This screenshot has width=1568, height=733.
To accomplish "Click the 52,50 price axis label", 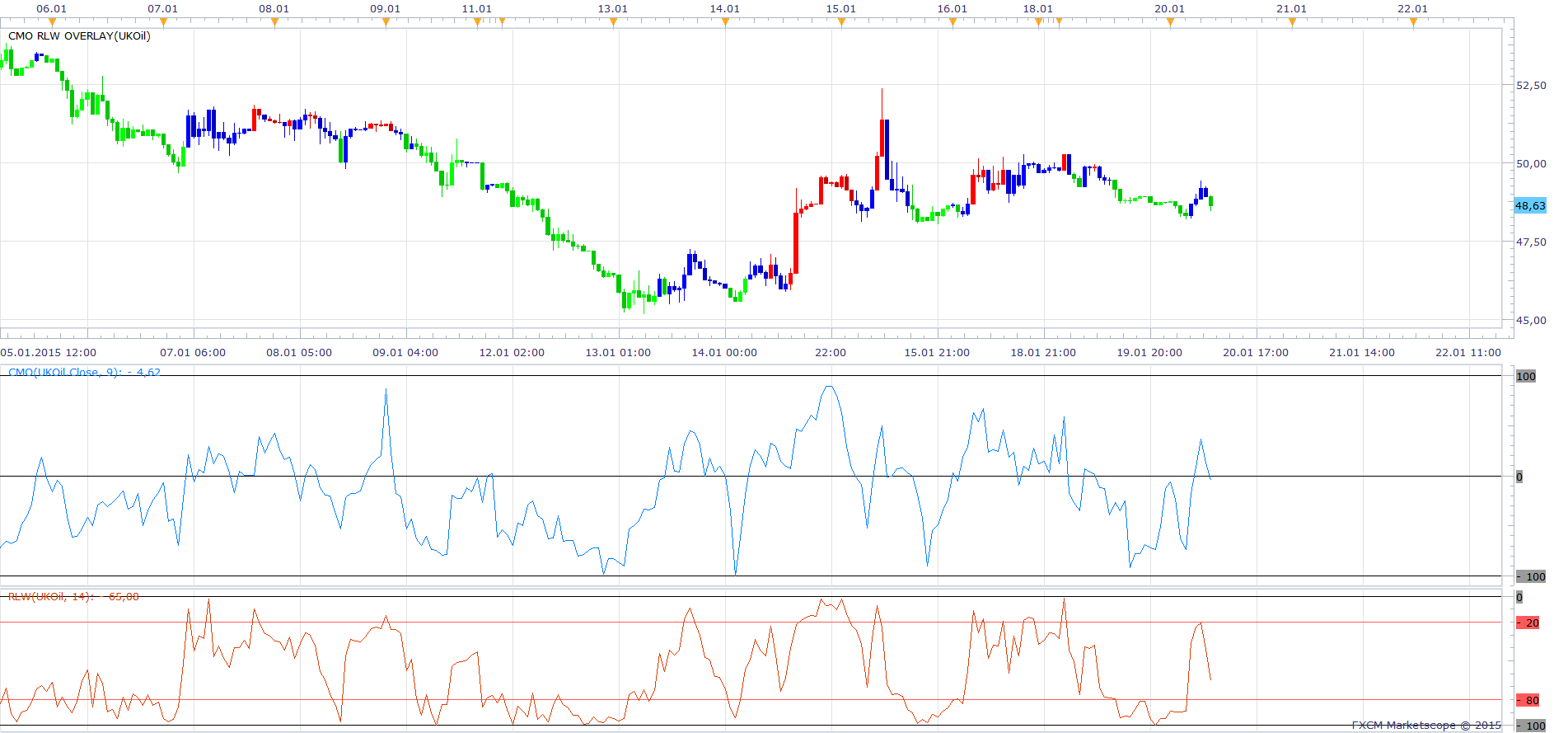I will [1531, 85].
